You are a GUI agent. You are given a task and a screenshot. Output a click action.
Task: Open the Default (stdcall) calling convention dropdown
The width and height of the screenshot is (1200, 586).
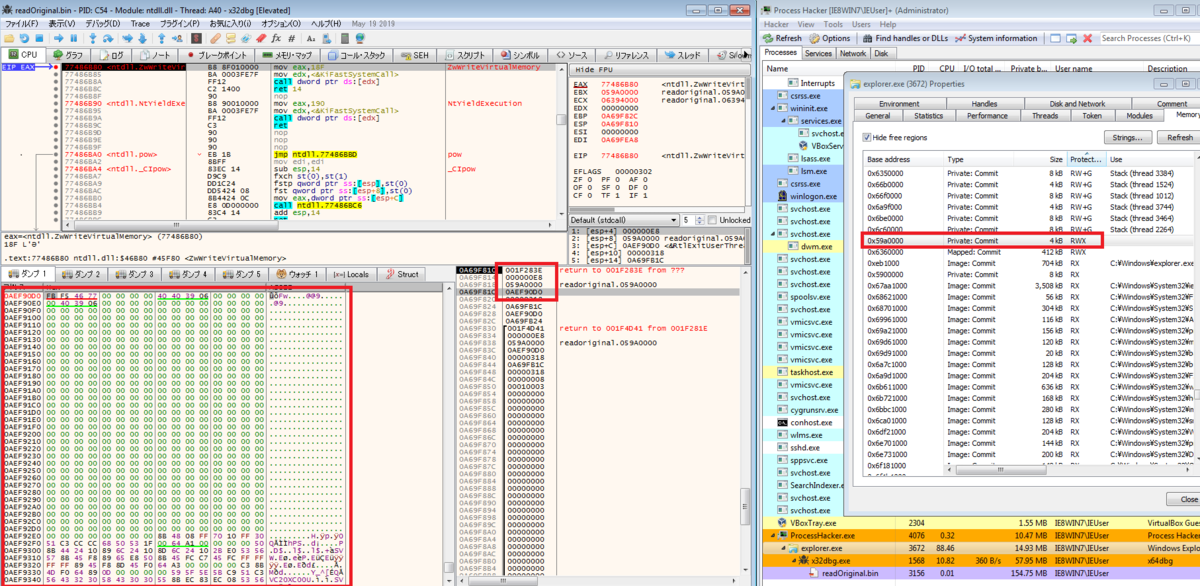[624, 220]
